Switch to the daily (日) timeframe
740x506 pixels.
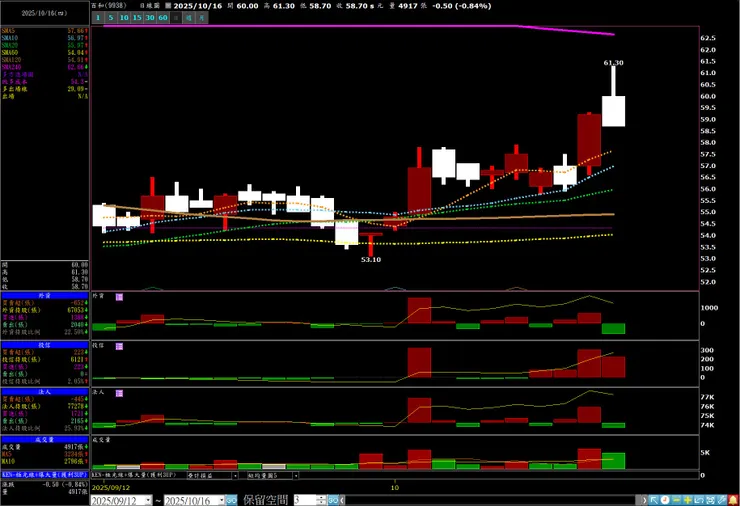tap(176, 17)
